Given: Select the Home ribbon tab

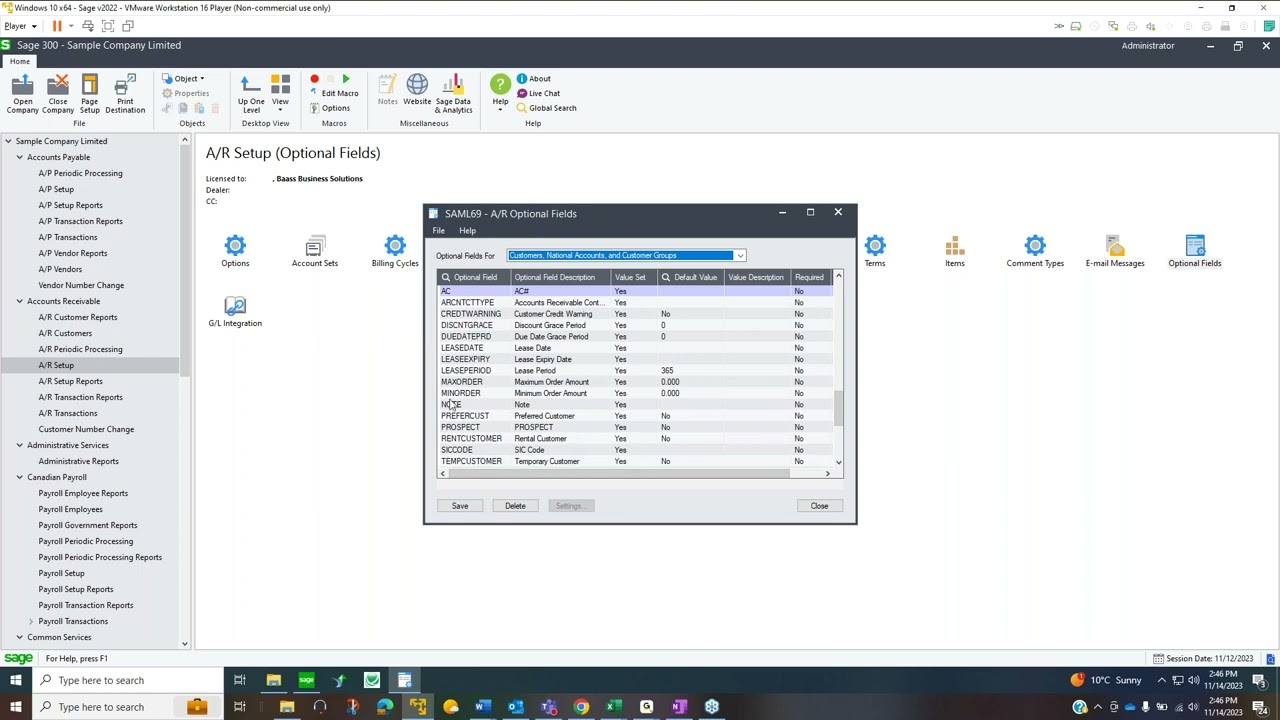Looking at the screenshot, I should click(20, 61).
